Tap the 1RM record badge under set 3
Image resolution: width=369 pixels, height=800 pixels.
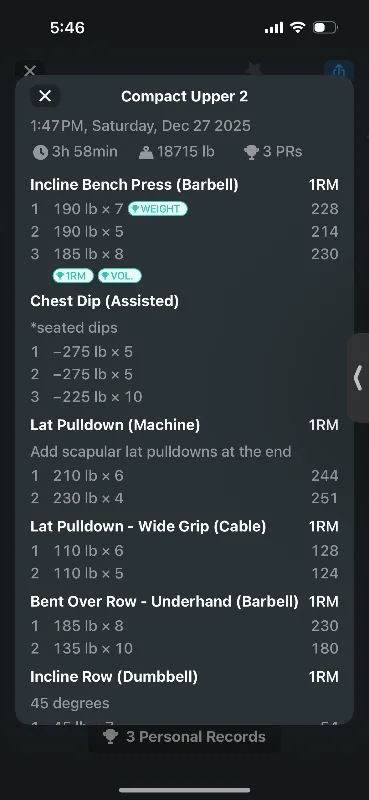[73, 276]
